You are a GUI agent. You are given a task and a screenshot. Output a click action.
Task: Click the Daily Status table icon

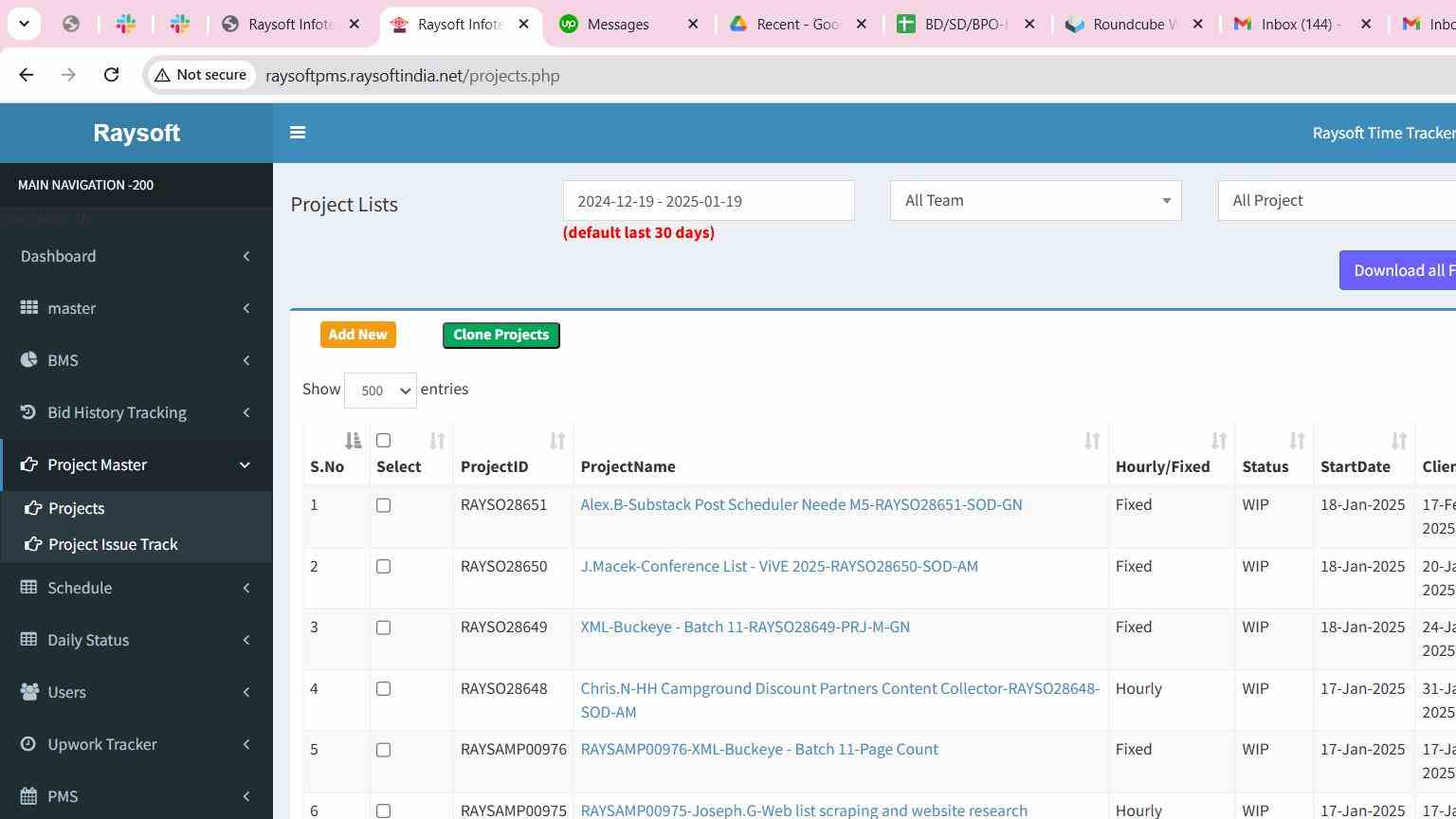[29, 640]
